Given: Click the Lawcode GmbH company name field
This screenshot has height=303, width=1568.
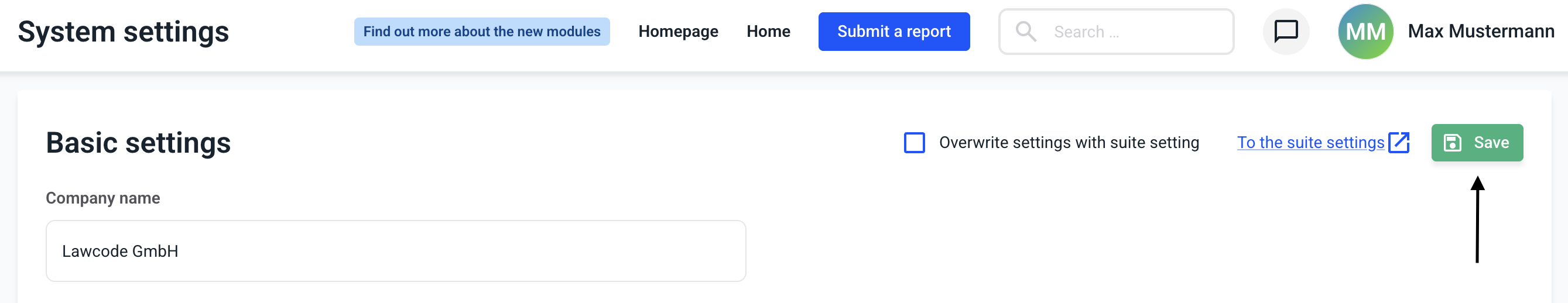Looking at the screenshot, I should 396,251.
